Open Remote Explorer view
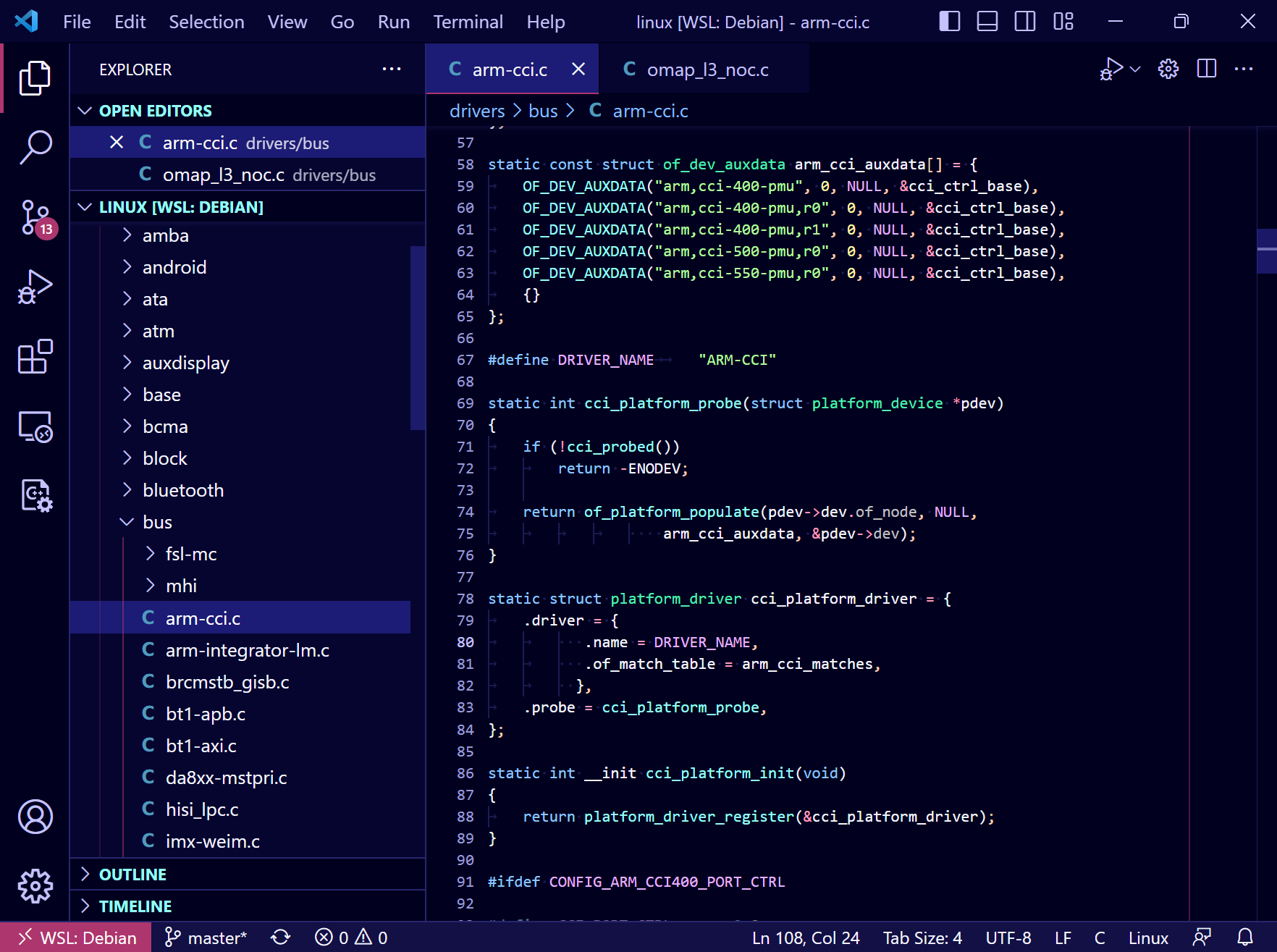The image size is (1277, 952). pos(35,426)
